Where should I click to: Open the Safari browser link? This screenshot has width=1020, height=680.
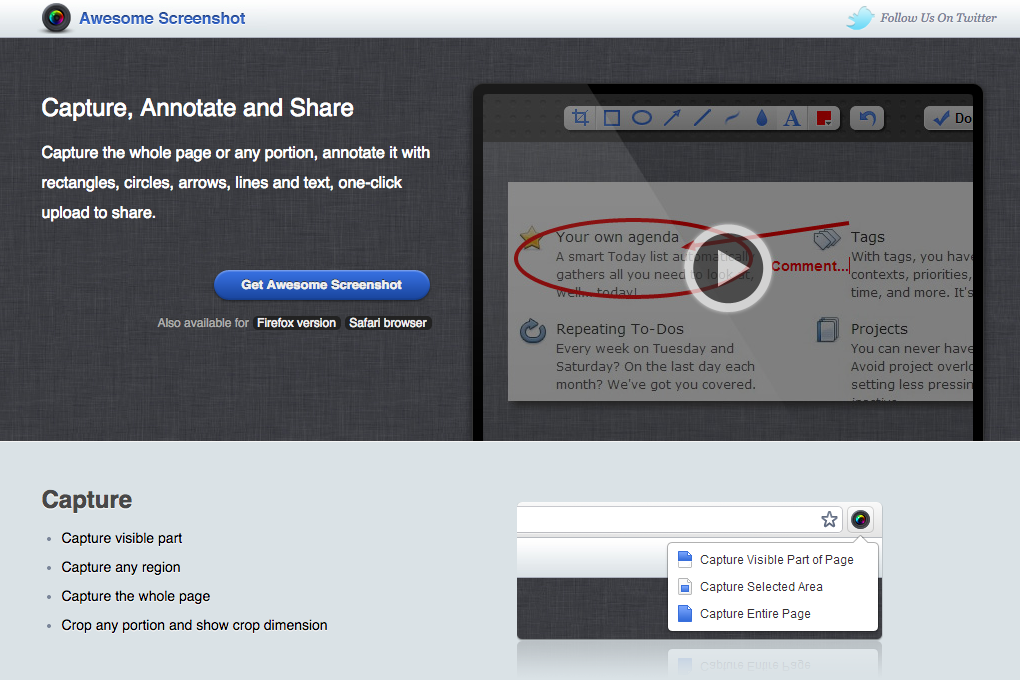388,323
